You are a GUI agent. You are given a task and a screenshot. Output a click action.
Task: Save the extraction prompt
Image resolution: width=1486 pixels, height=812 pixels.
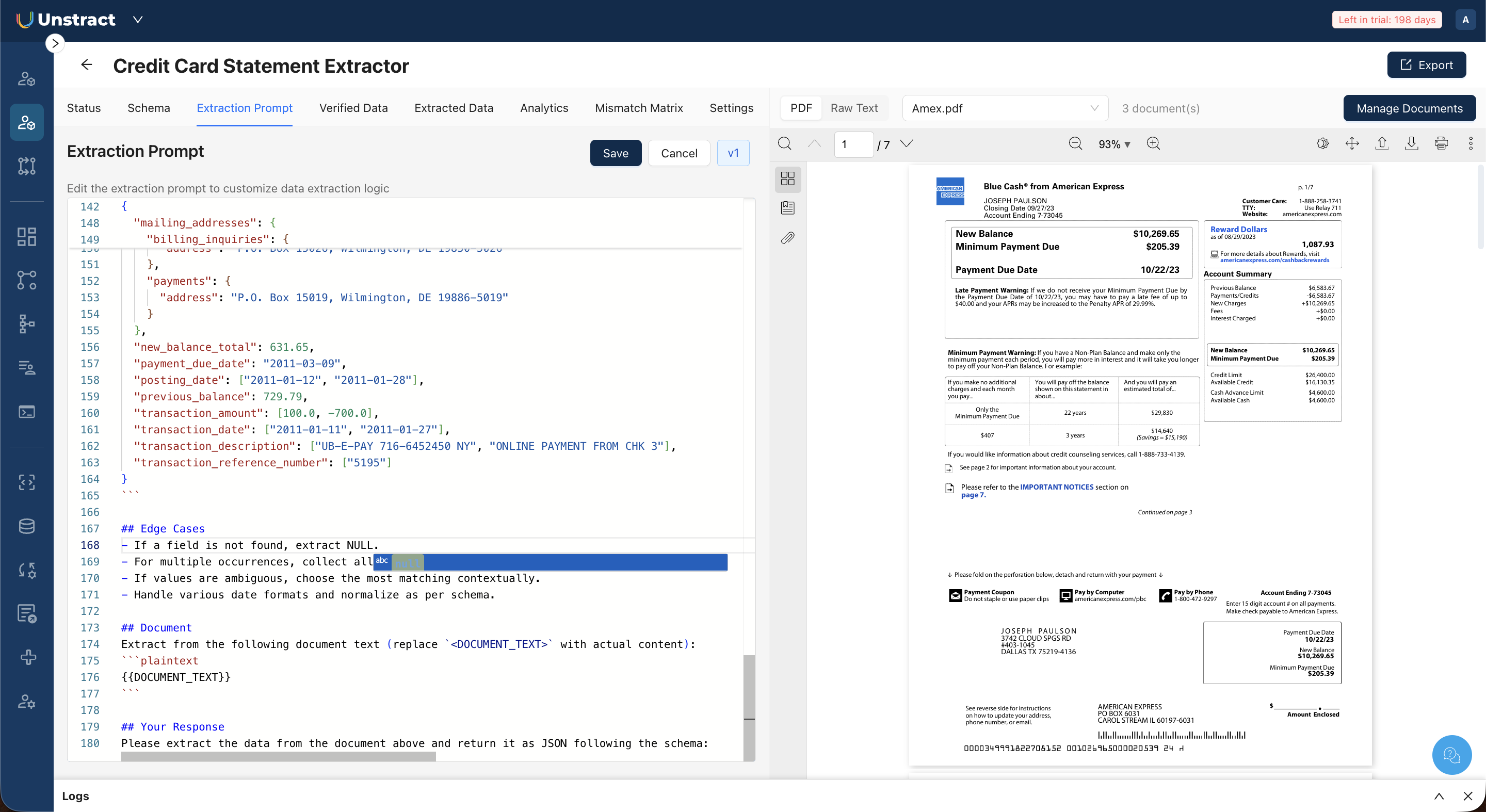[x=615, y=153]
